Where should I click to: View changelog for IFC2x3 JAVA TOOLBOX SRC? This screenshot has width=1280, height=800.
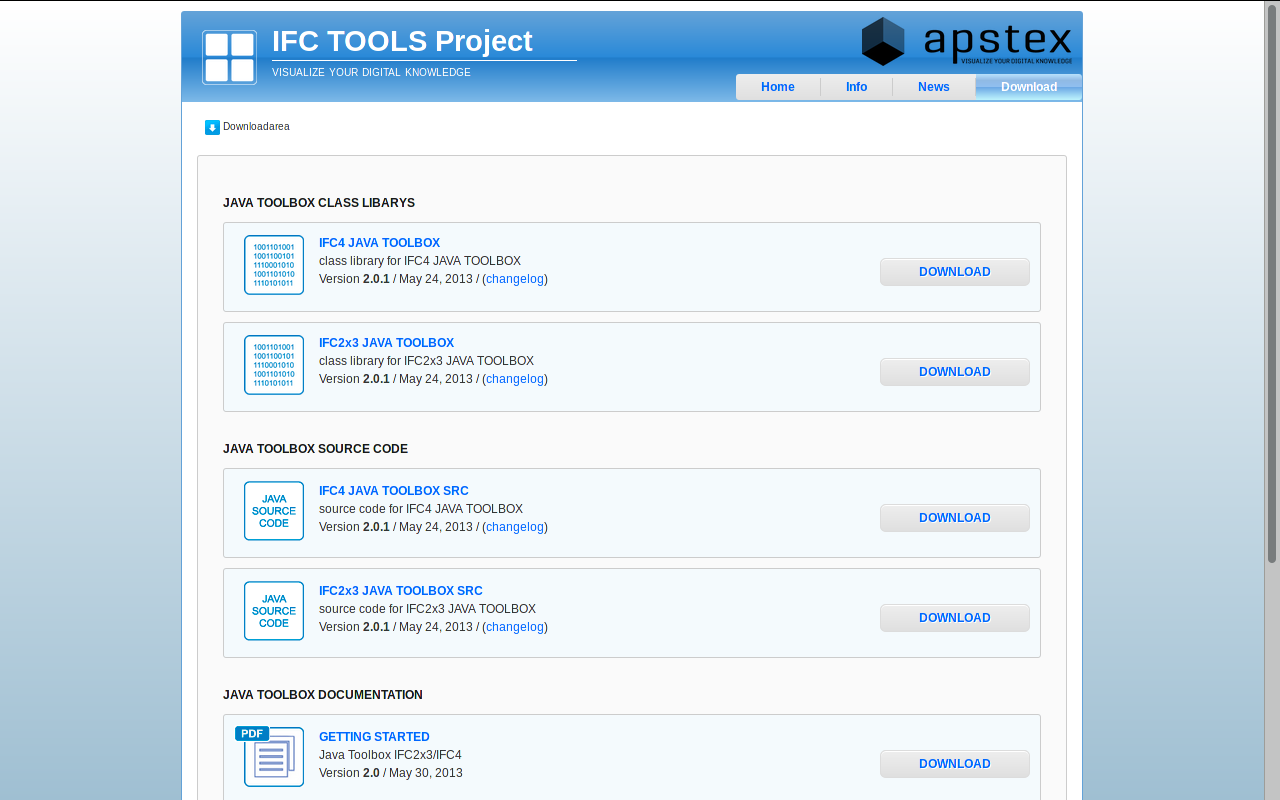pos(515,627)
